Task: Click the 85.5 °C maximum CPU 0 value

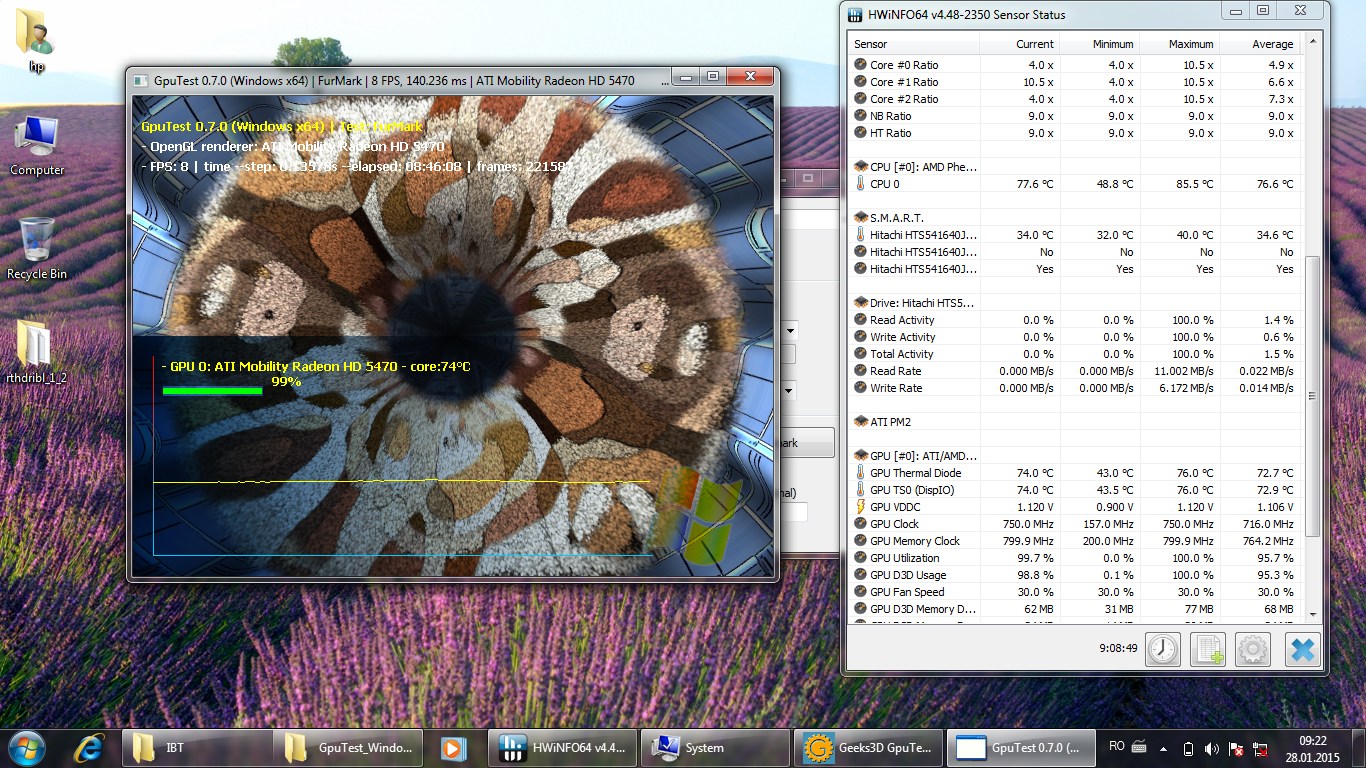Action: tap(1194, 184)
